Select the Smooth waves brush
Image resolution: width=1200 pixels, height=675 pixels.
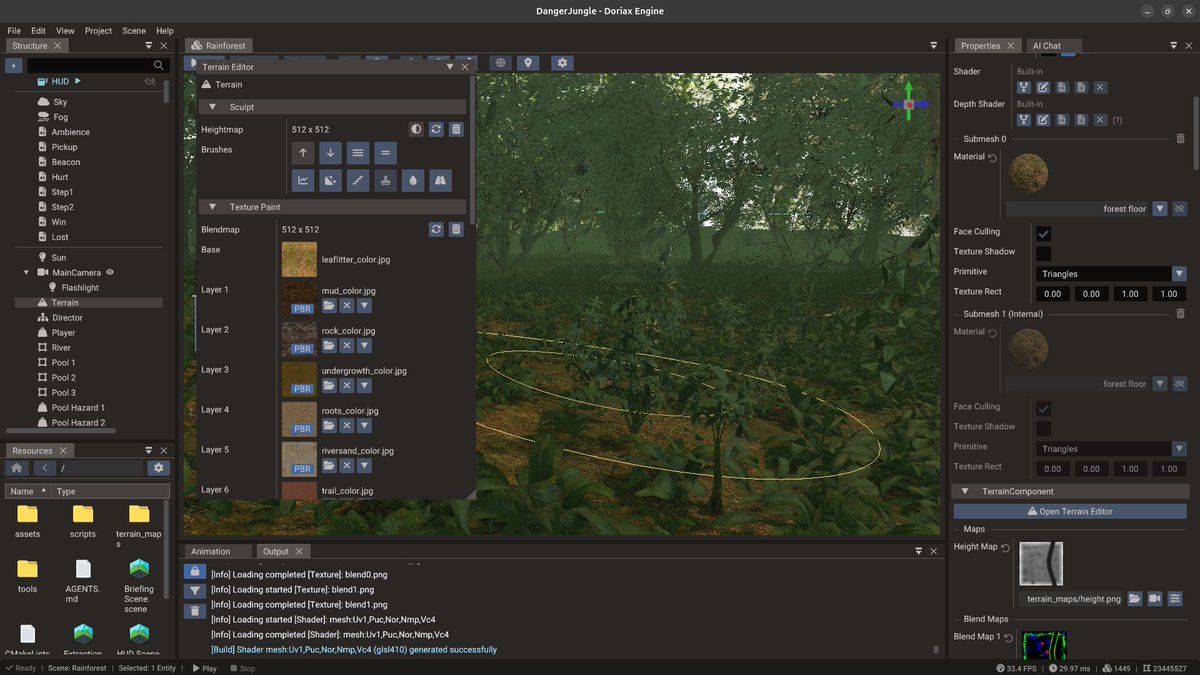pyautogui.click(x=358, y=153)
